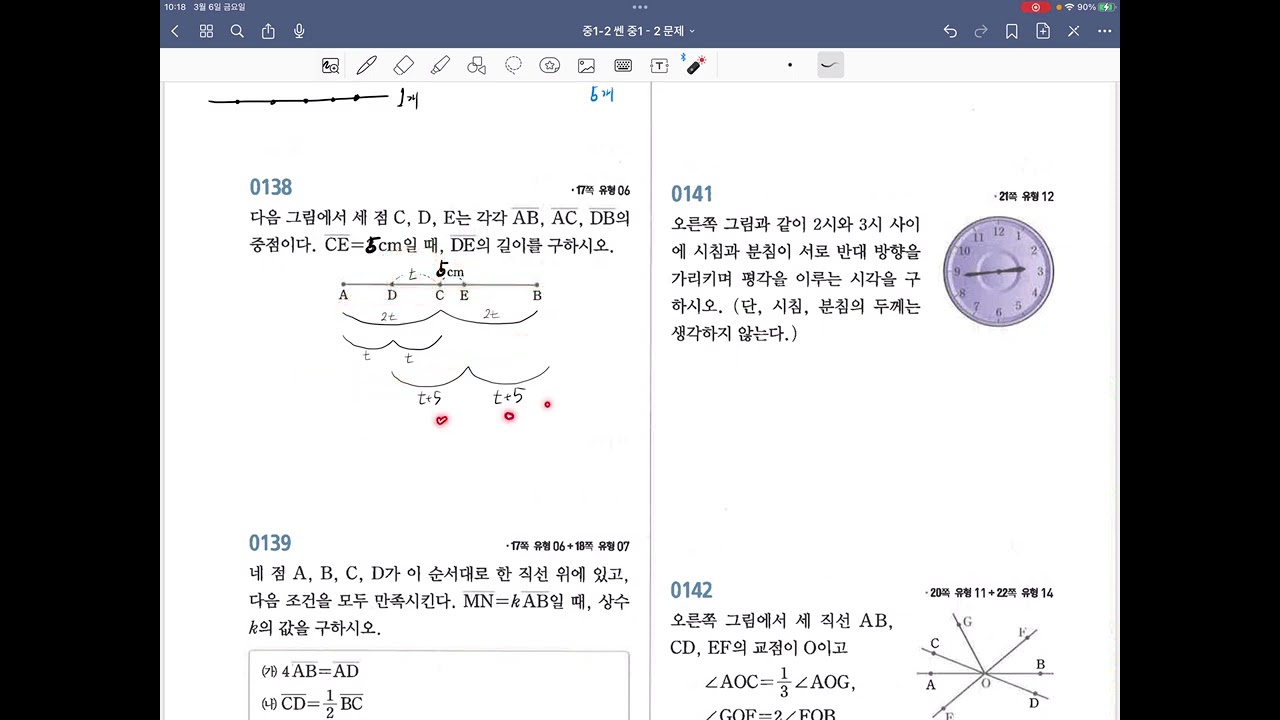The height and width of the screenshot is (720, 1280).
Task: Select the keyboard typing tool
Action: [x=623, y=65]
